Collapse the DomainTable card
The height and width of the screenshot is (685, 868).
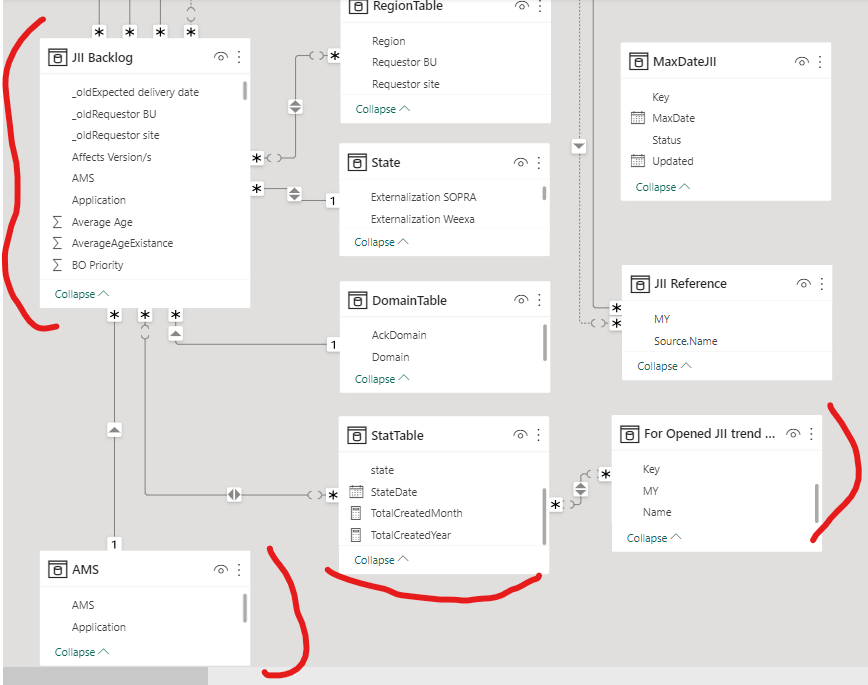(x=381, y=379)
